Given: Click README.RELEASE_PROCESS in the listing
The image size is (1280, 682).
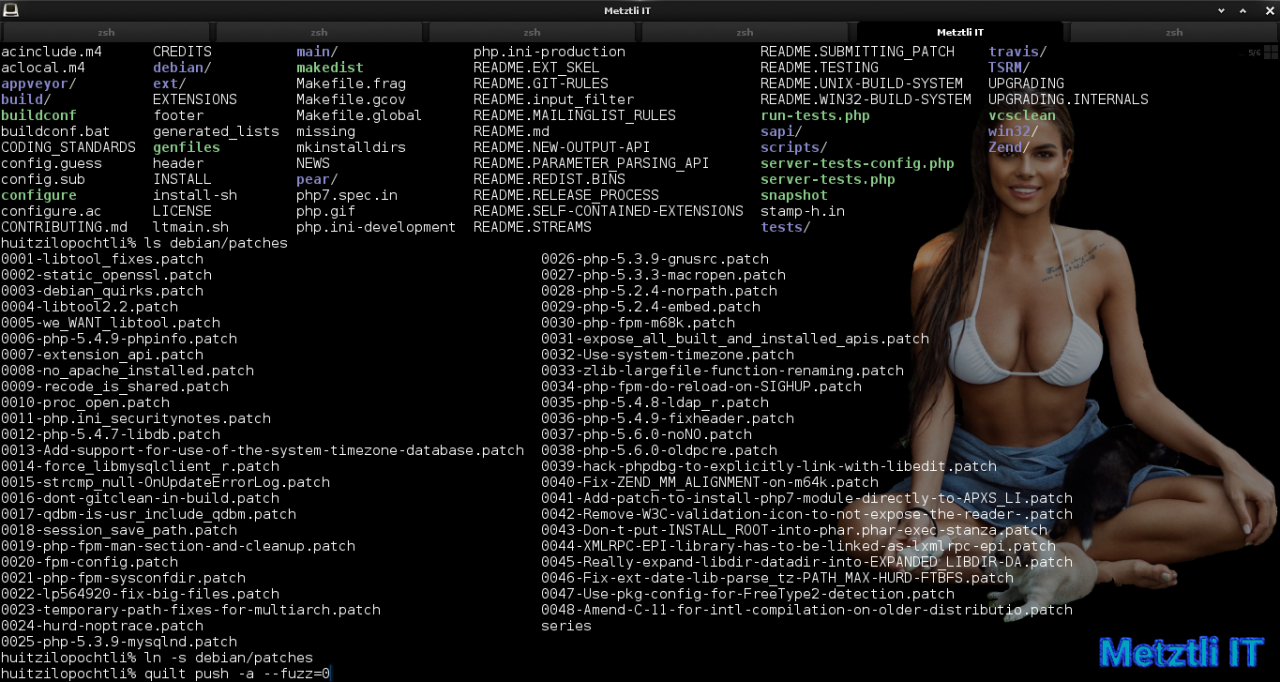Looking at the screenshot, I should pyautogui.click(x=566, y=195).
